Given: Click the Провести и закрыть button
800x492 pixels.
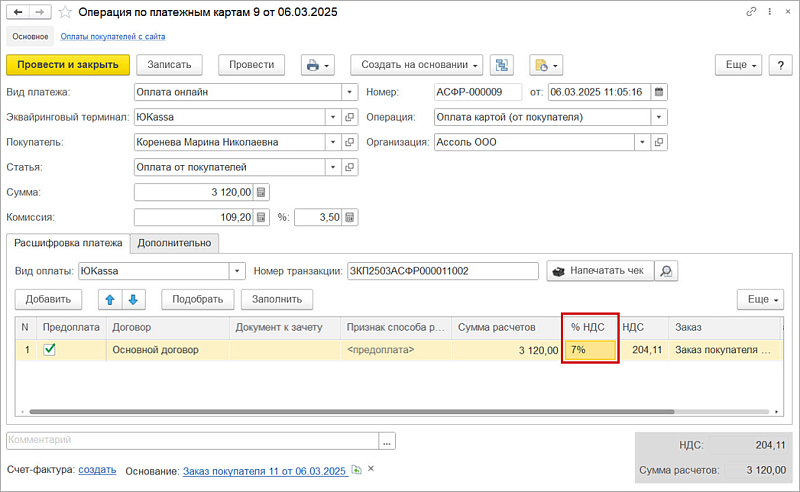Looking at the screenshot, I should 68,65.
